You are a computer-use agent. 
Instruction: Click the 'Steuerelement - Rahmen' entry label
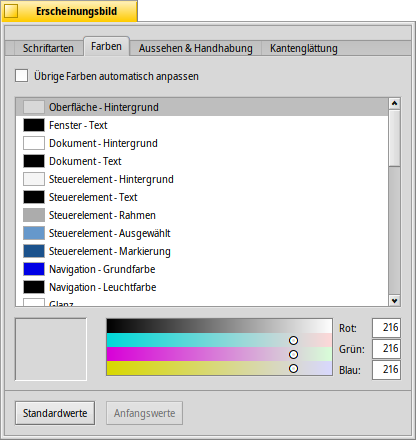[x=102, y=215]
